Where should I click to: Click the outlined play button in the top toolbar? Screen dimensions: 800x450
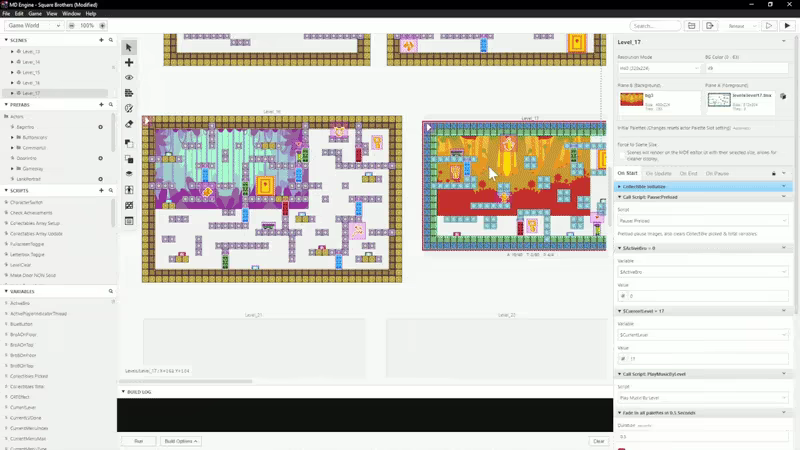(768, 26)
